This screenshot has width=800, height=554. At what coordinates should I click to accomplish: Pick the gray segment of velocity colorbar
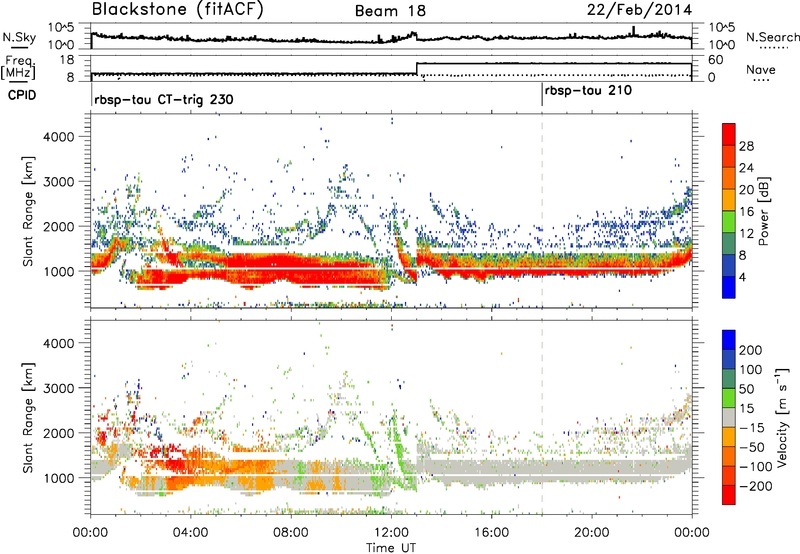(x=729, y=418)
